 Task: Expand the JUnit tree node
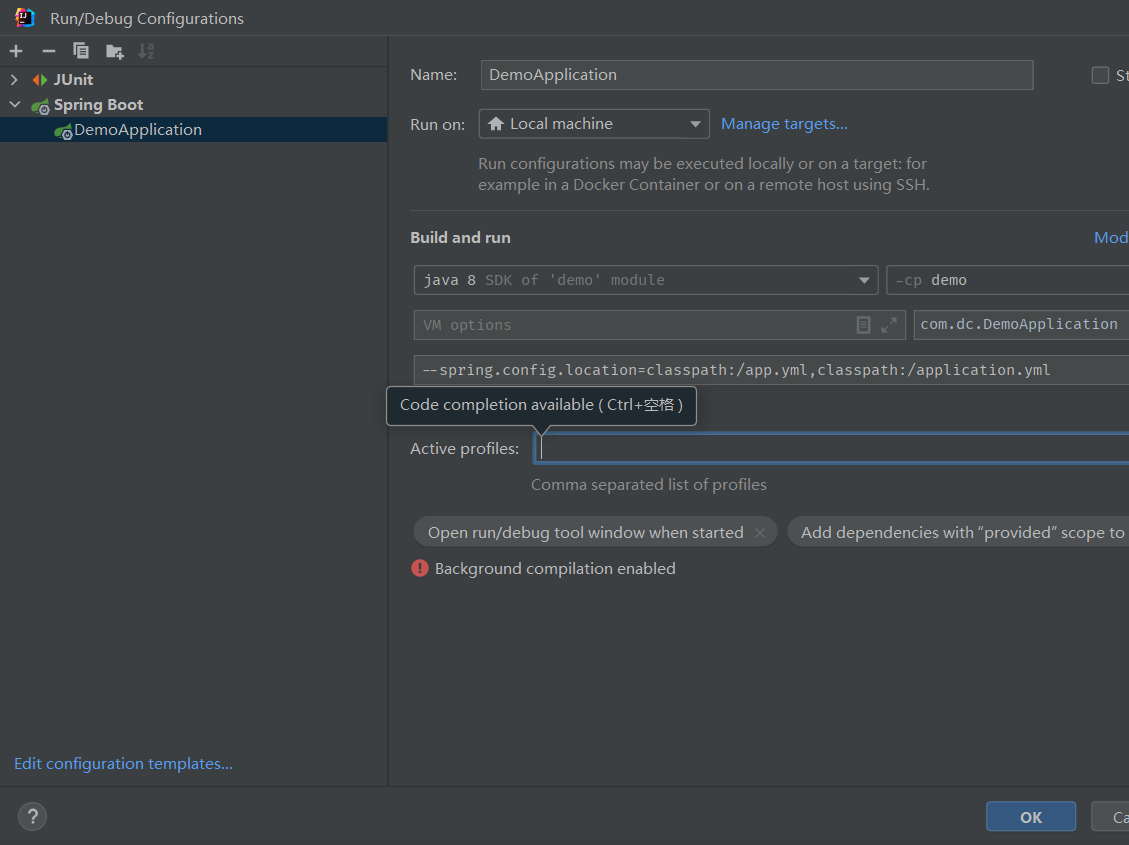coord(14,80)
